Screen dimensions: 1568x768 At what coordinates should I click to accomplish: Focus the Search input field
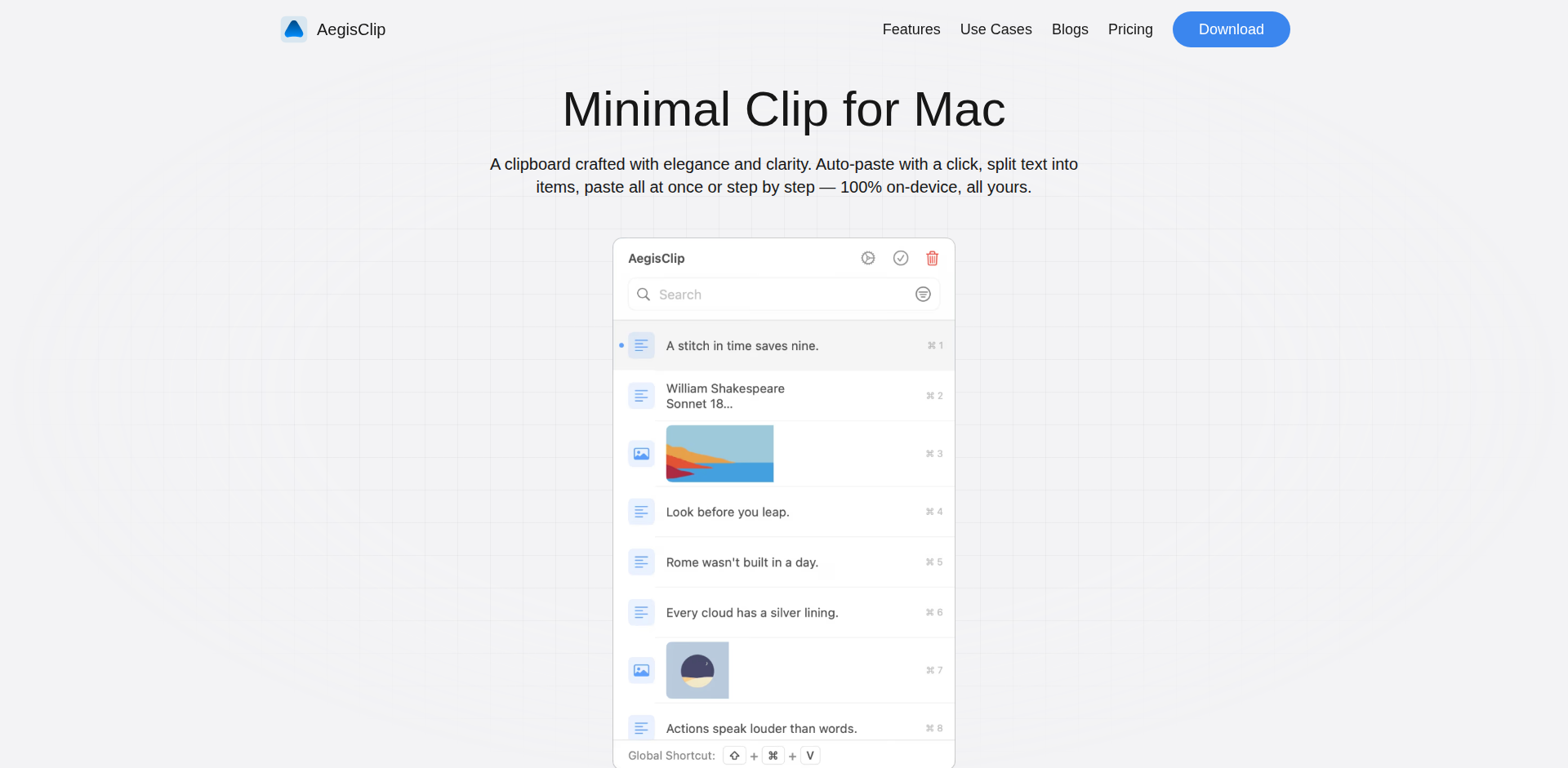click(x=784, y=295)
